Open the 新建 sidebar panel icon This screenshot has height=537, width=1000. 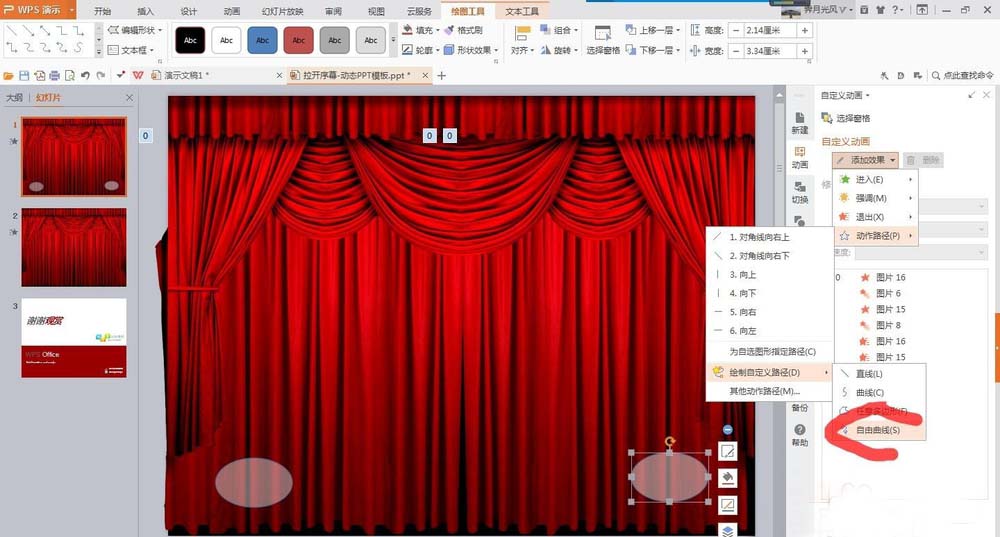[800, 123]
